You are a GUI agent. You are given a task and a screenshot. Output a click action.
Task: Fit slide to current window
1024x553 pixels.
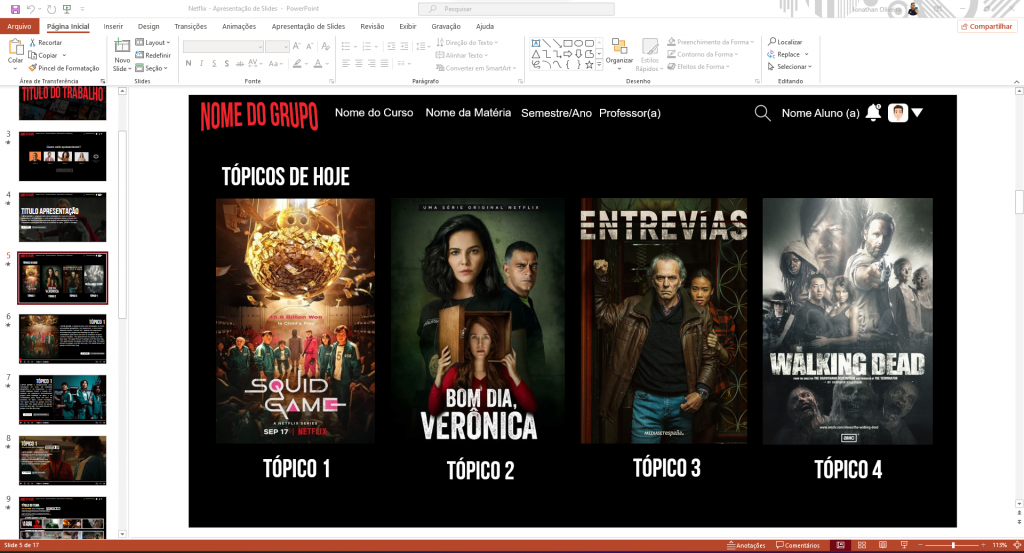tap(1016, 545)
